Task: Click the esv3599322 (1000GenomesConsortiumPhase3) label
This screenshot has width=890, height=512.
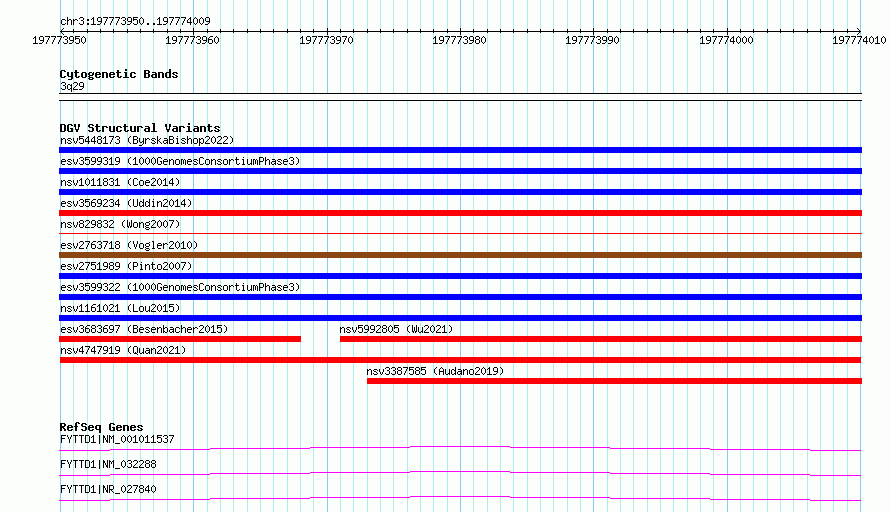Action: coord(180,287)
